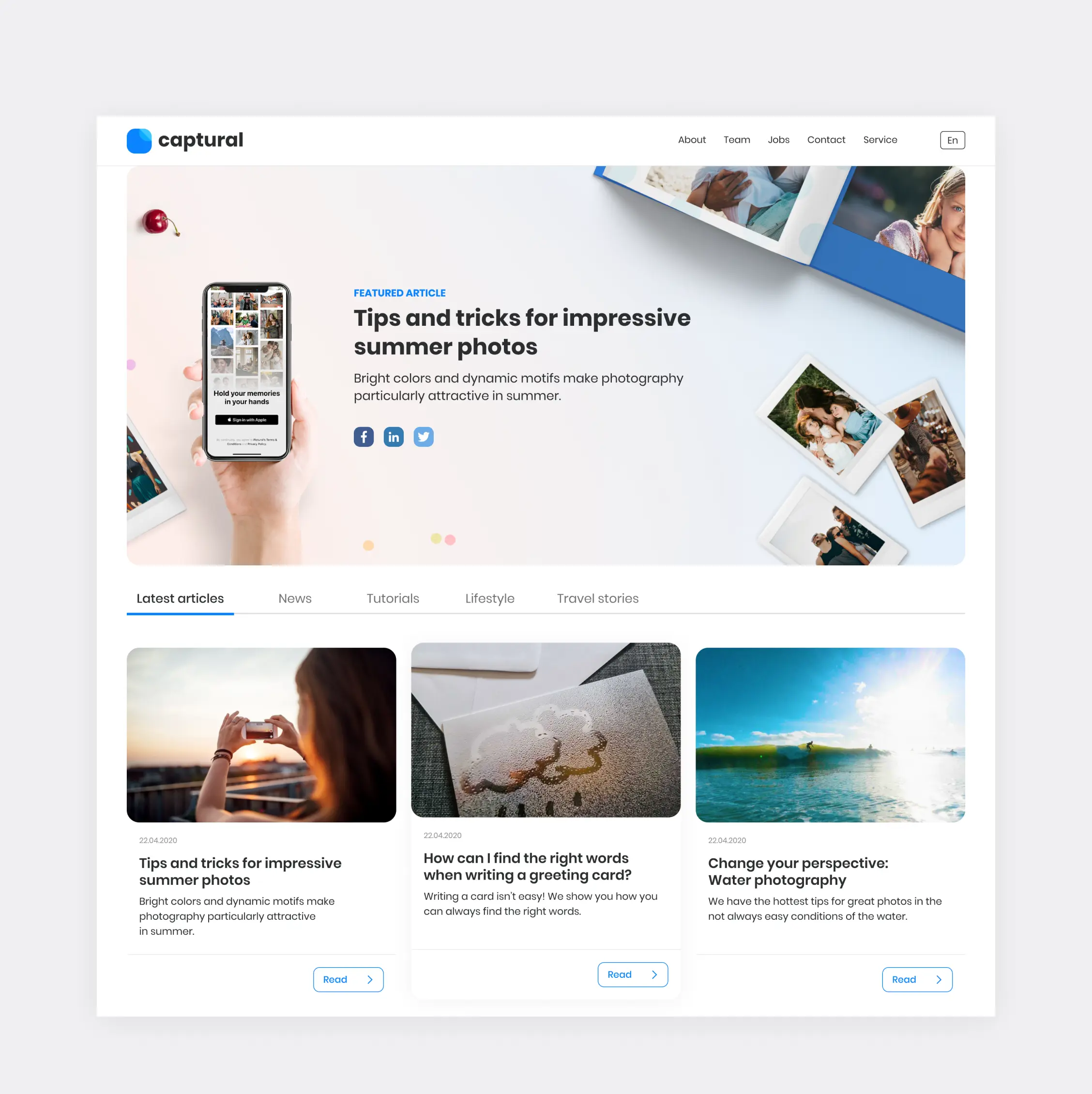
Task: Click the greeting card article thumbnail
Action: click(x=546, y=731)
